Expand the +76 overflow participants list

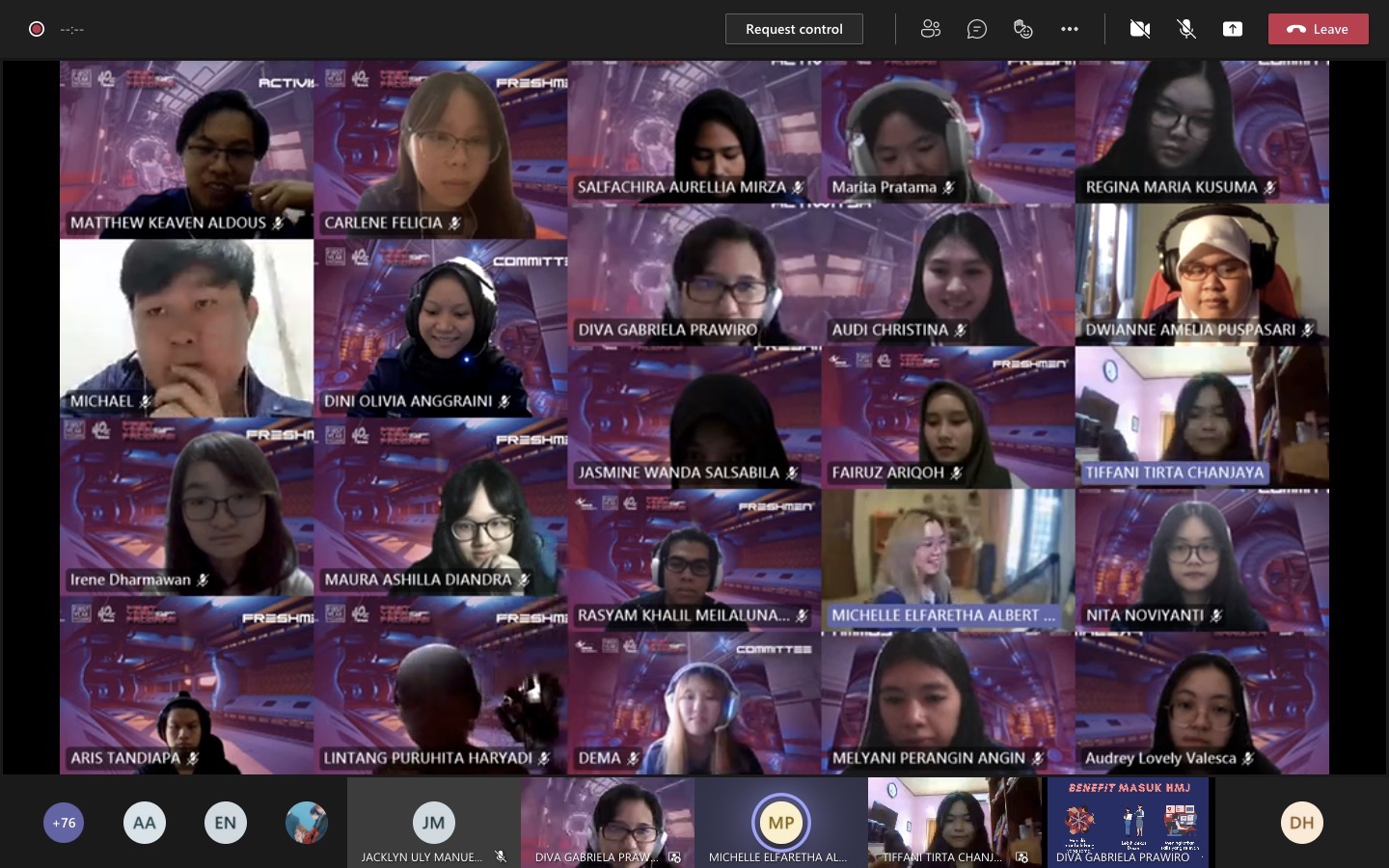(64, 823)
